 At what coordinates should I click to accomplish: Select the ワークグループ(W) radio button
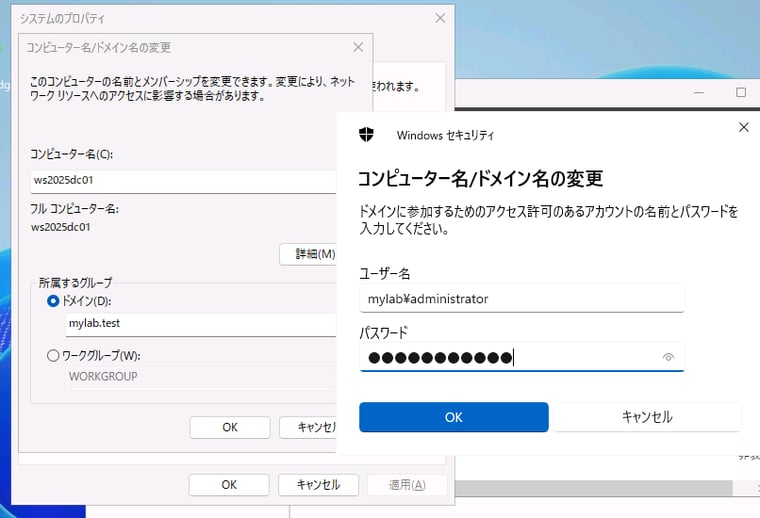pyautogui.click(x=53, y=356)
